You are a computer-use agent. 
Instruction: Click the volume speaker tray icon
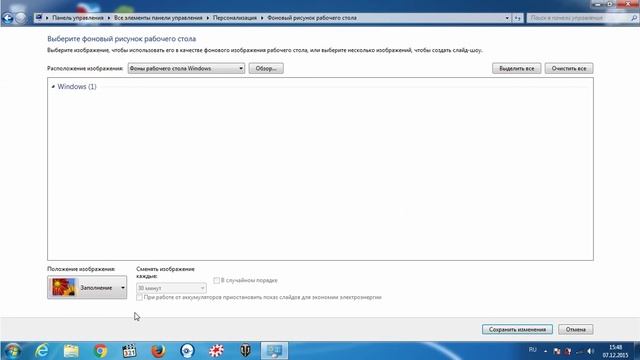tap(590, 351)
